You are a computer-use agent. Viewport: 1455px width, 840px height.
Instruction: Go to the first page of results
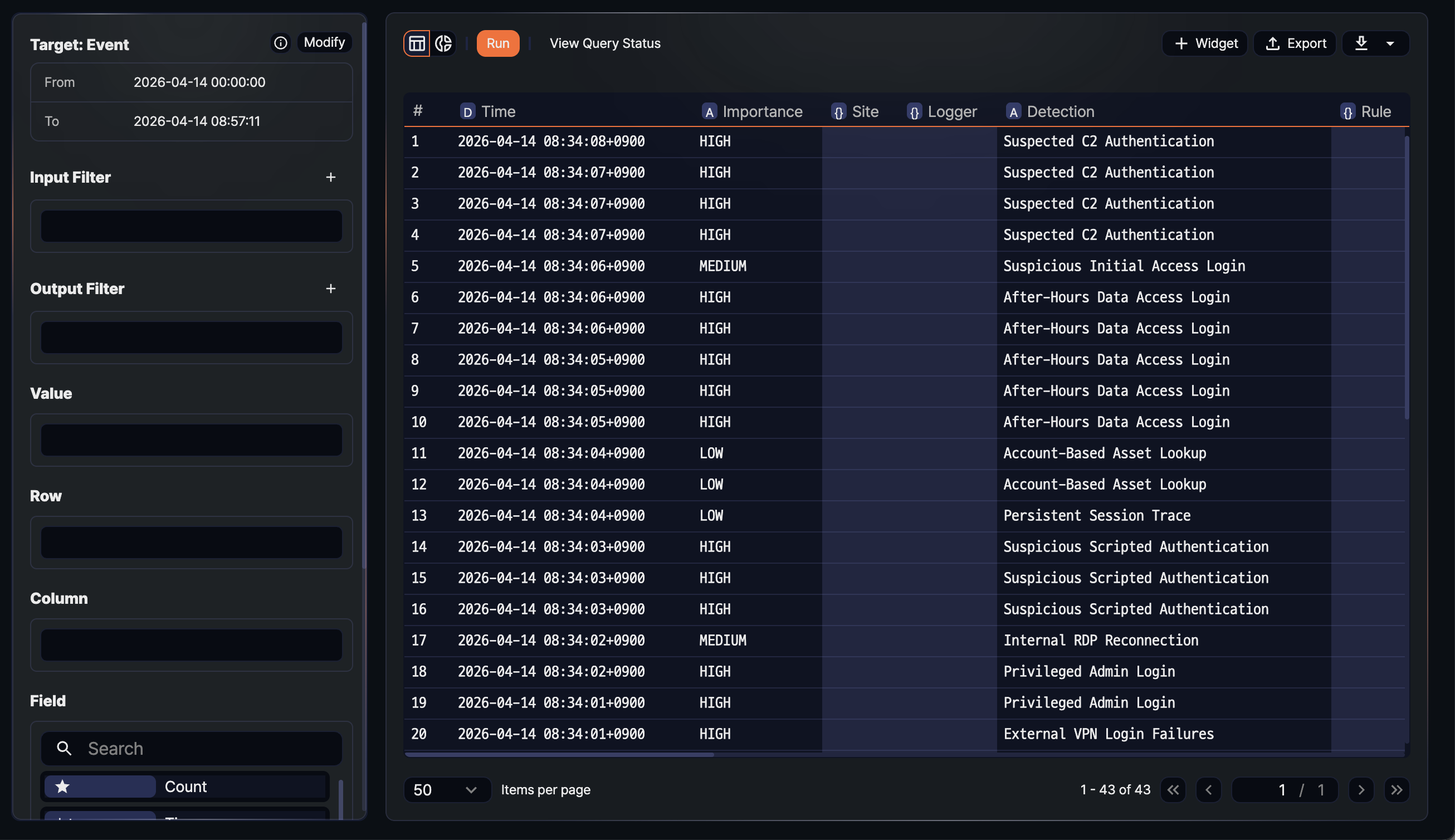click(x=1173, y=790)
